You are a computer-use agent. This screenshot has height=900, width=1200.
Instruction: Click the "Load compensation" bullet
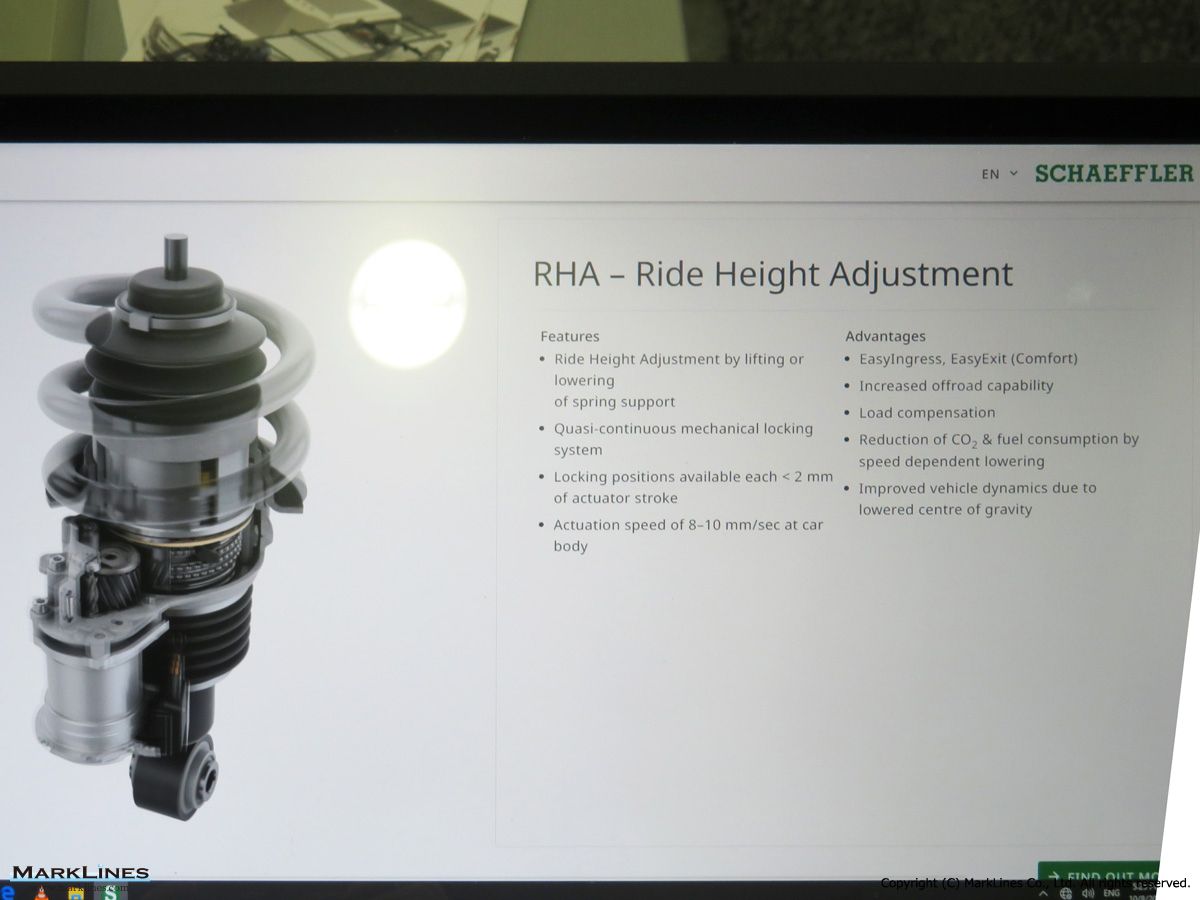click(927, 413)
